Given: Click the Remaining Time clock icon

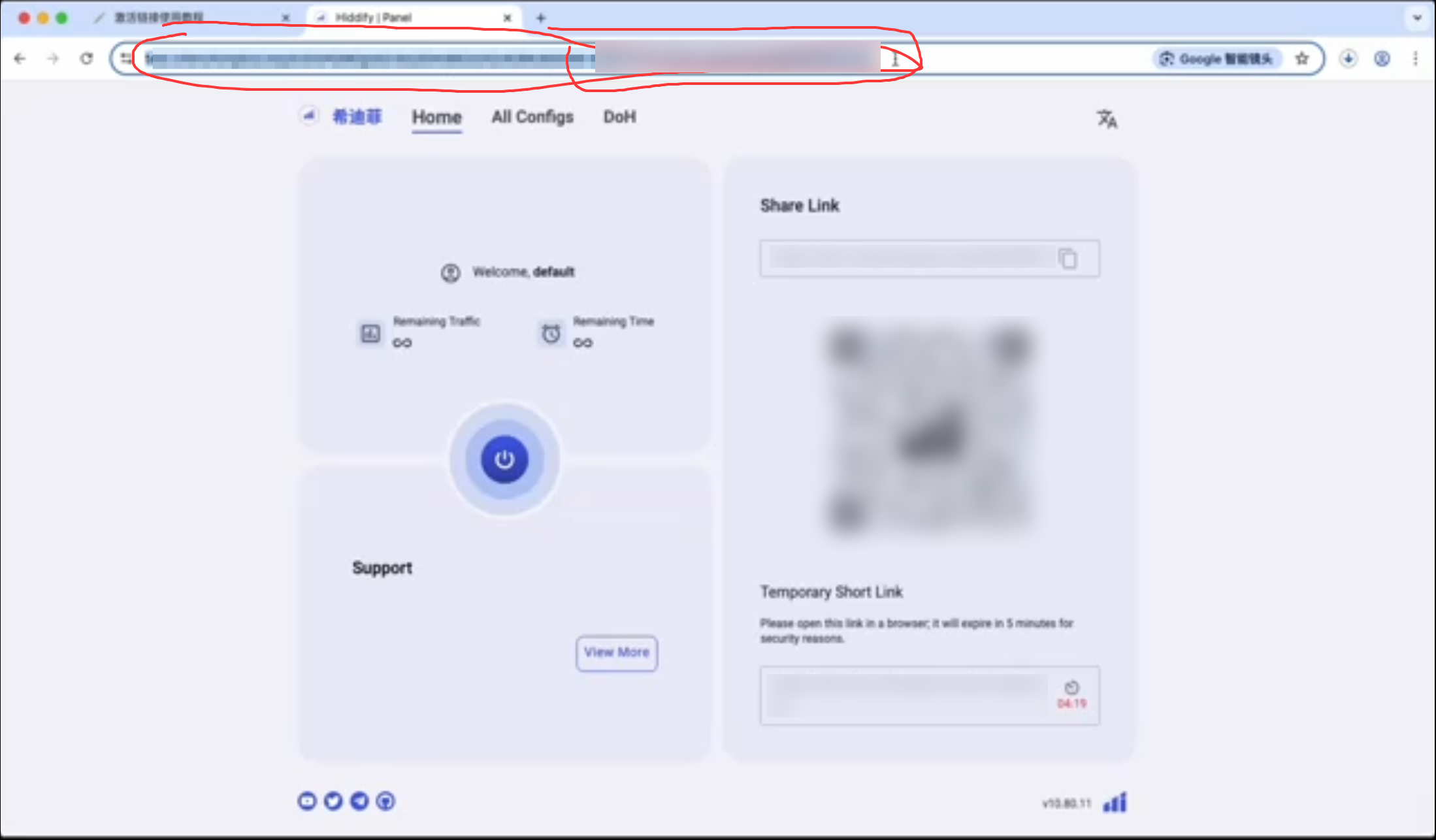Looking at the screenshot, I should pos(551,333).
